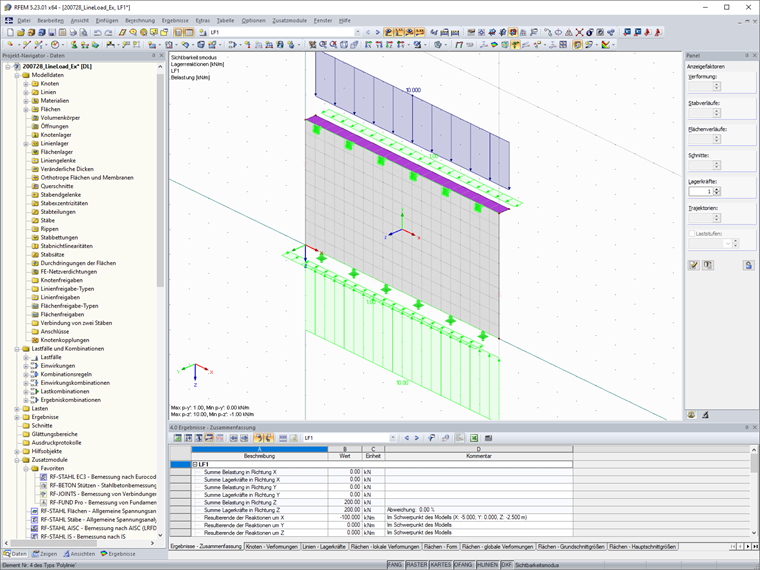Click the lock icon in the Panel
The height and width of the screenshot is (570, 760).
pyautogui.click(x=748, y=265)
